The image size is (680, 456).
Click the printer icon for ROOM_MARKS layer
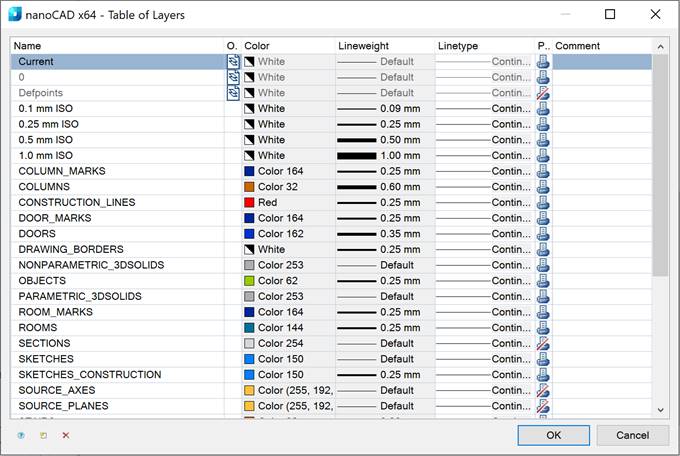click(x=543, y=312)
